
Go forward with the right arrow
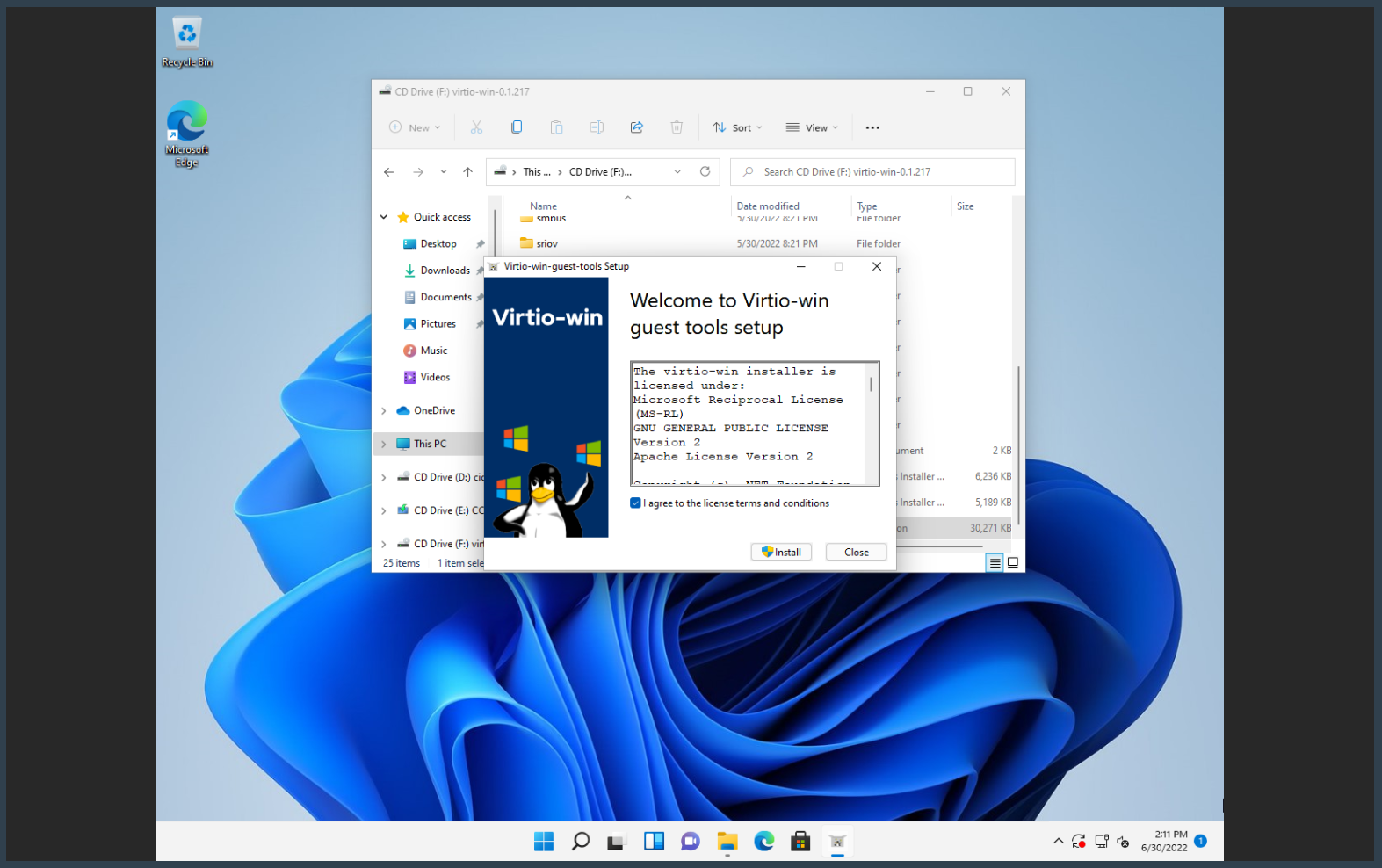point(418,172)
